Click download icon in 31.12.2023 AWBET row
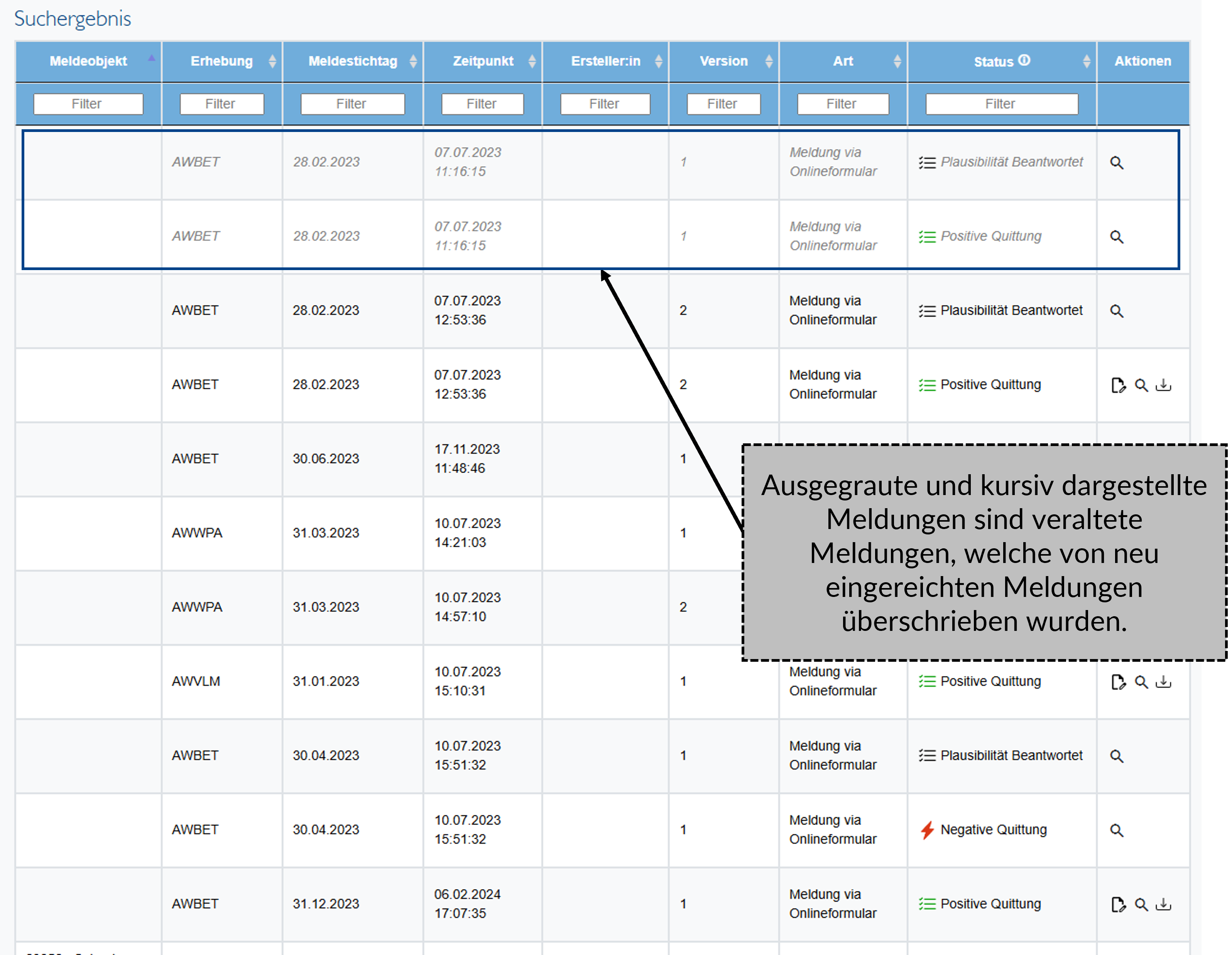 1163,904
